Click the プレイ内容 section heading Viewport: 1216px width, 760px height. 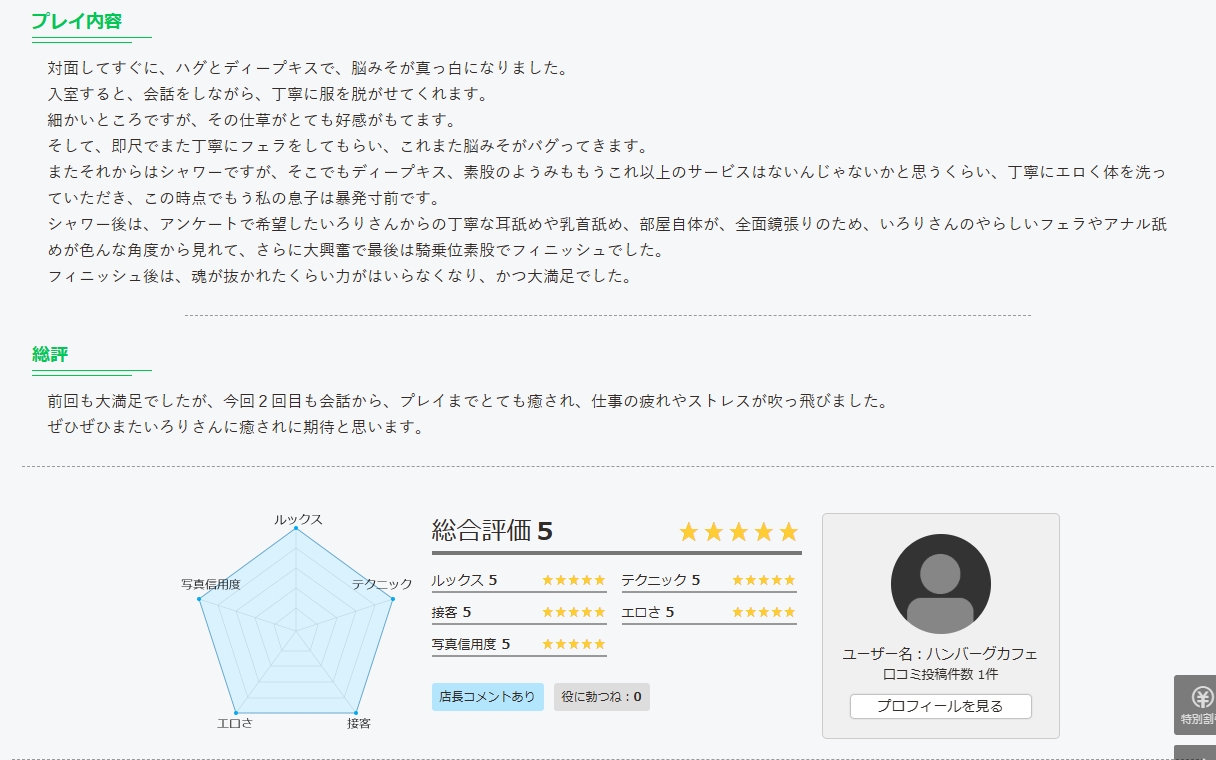point(77,21)
